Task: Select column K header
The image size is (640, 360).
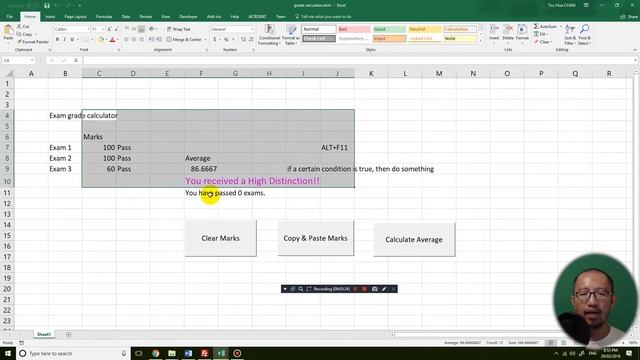Action: tap(371, 73)
